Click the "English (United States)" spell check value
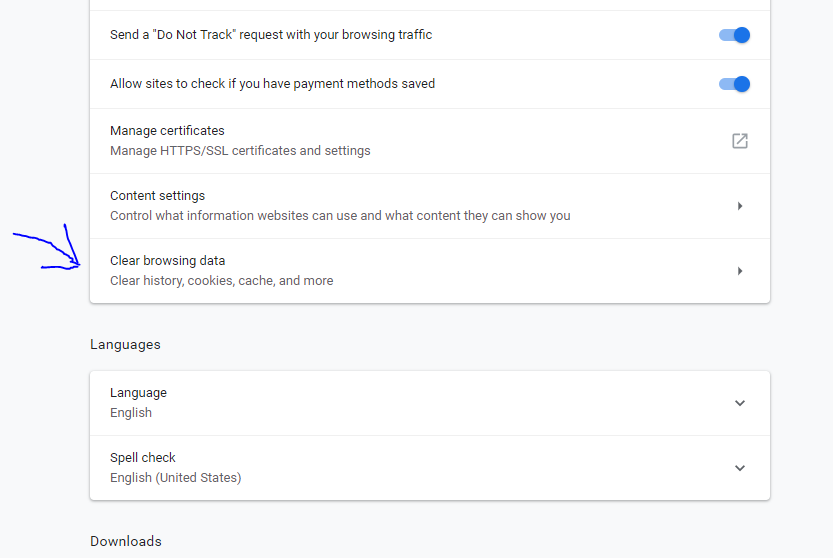 tap(175, 478)
